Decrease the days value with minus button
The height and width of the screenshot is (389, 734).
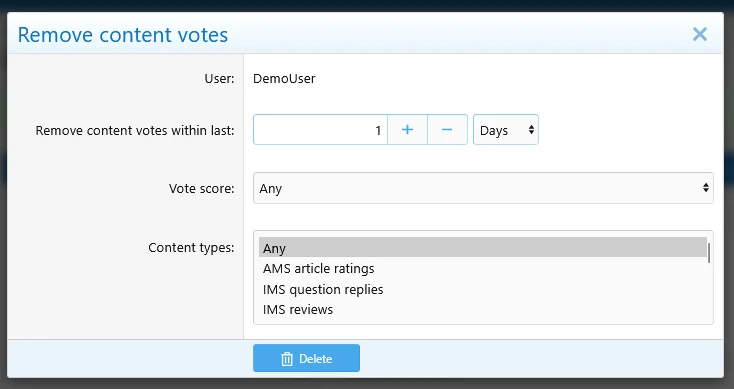[x=447, y=130]
